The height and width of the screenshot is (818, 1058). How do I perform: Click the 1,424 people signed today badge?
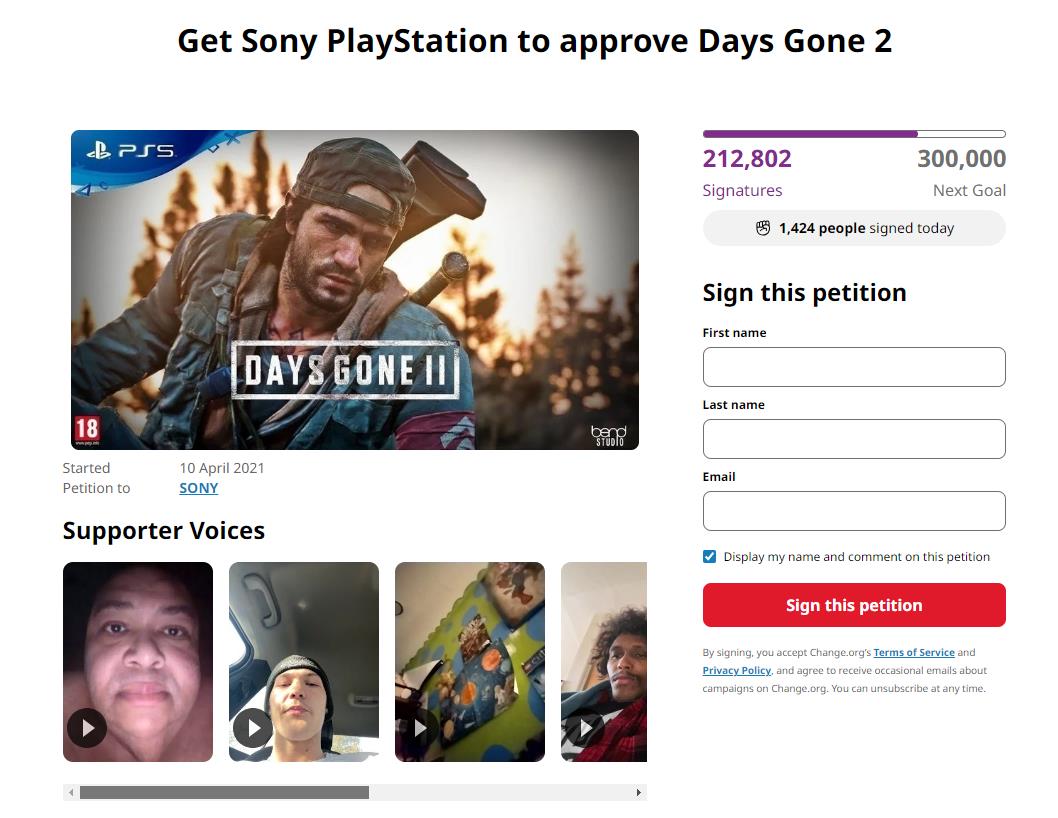coord(854,228)
